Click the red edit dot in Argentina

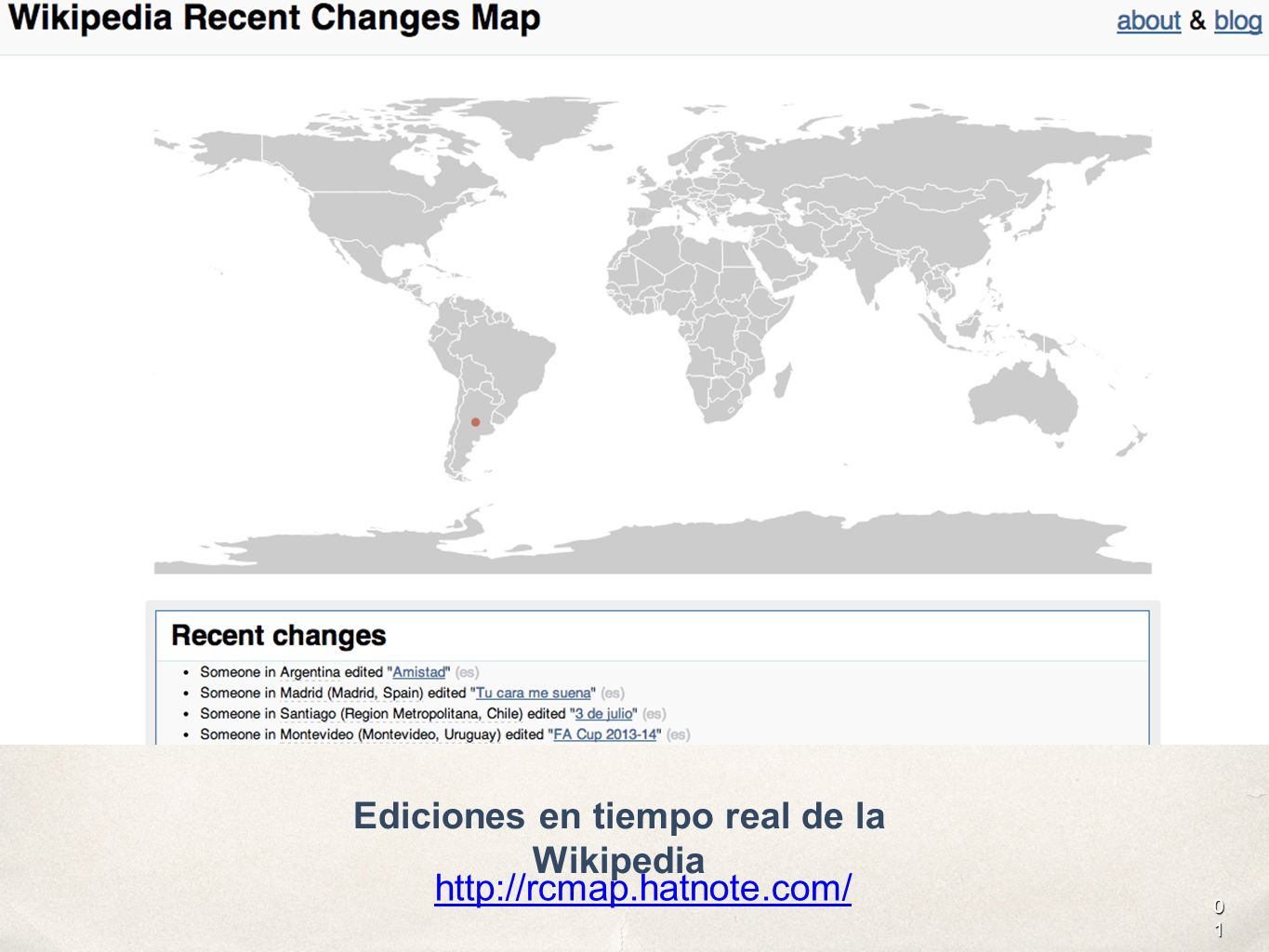point(475,422)
